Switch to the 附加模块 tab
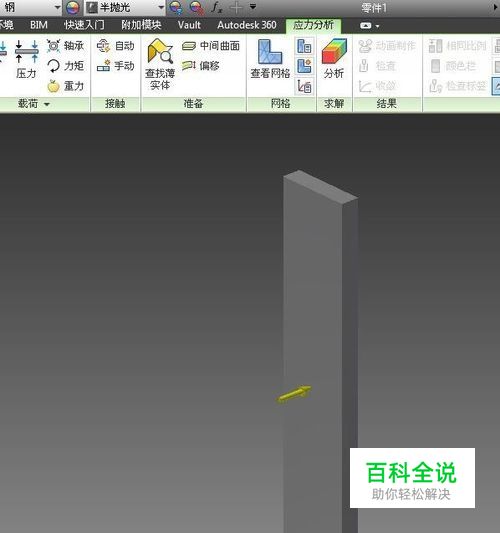 (141, 25)
